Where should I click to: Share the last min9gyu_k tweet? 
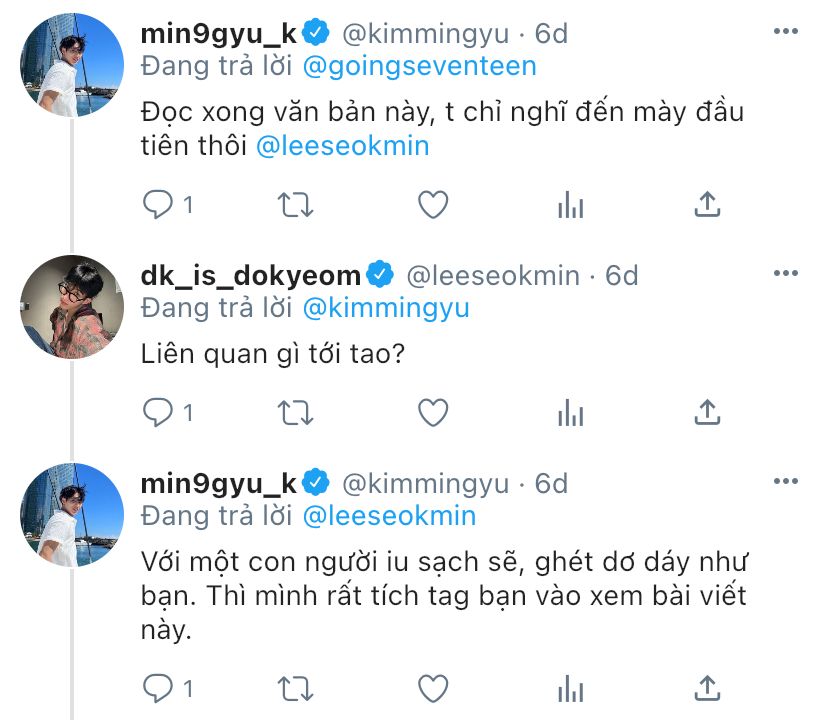point(707,687)
